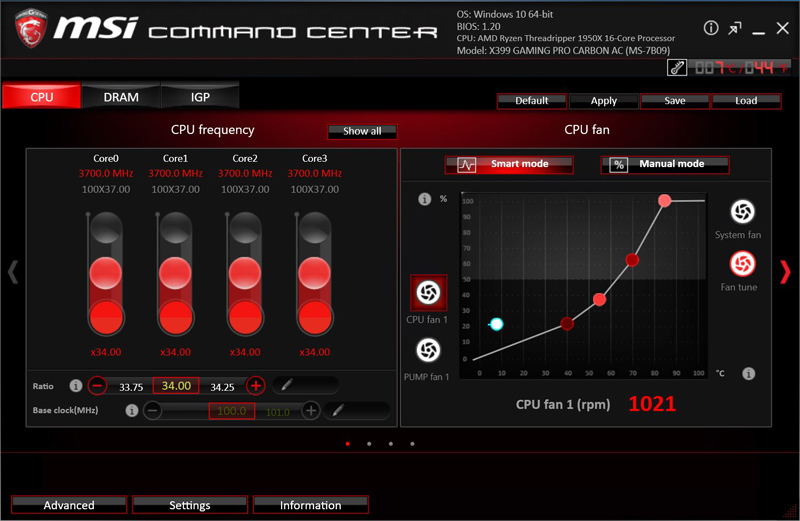Screen dimensions: 800x521
Task: Enable Smart mode for CPU fan
Action: [509, 164]
